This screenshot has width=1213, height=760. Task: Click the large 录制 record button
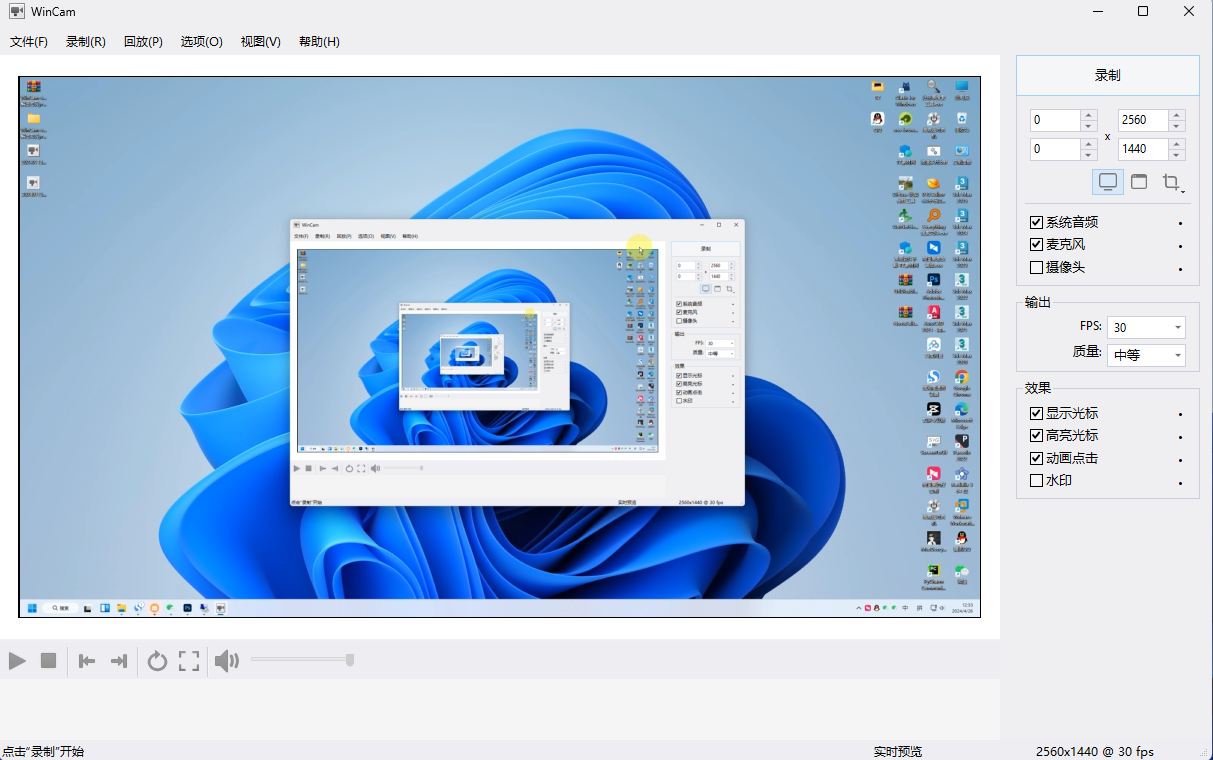pyautogui.click(x=1108, y=76)
